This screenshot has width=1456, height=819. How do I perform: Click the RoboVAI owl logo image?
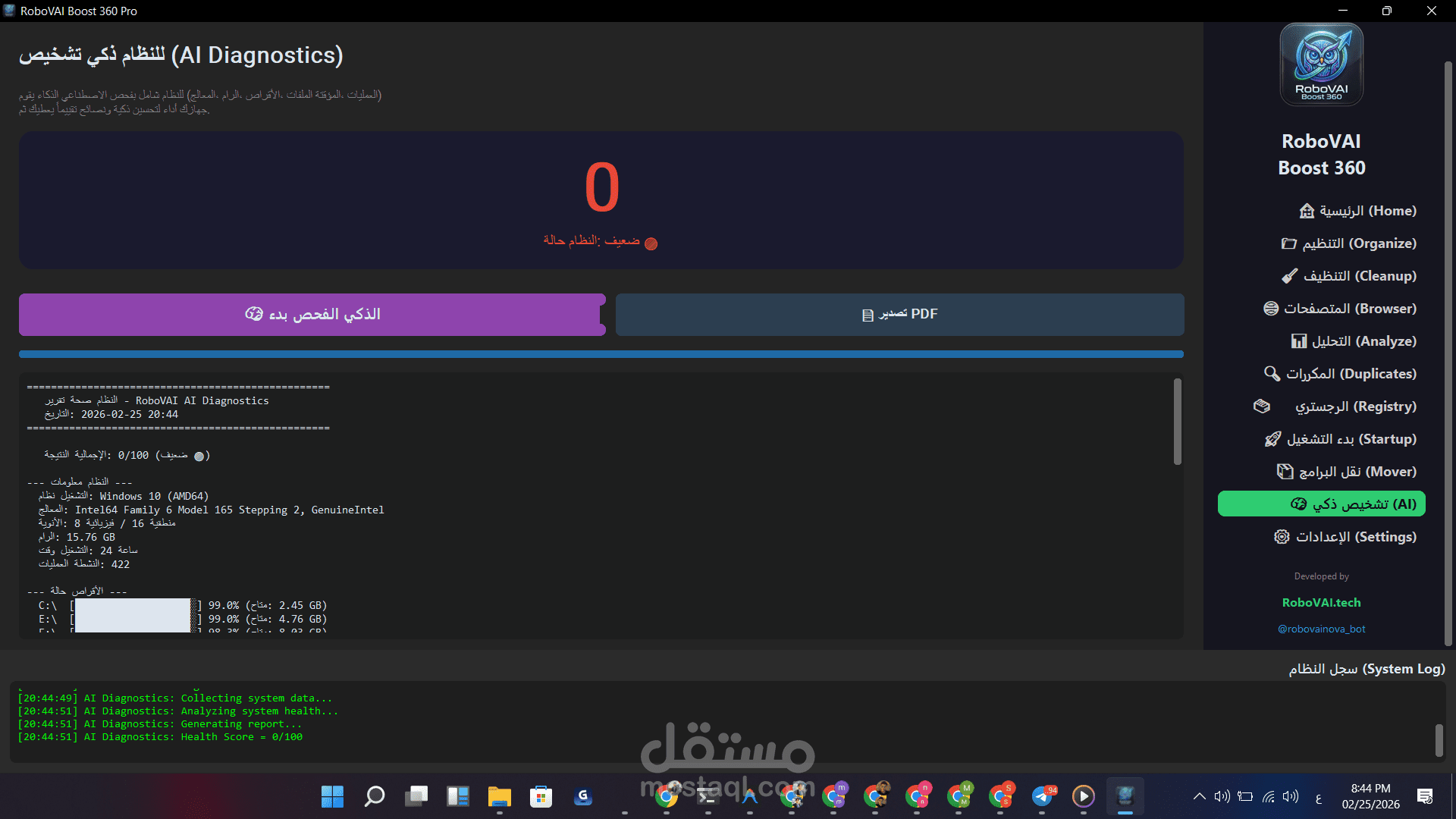(1321, 64)
